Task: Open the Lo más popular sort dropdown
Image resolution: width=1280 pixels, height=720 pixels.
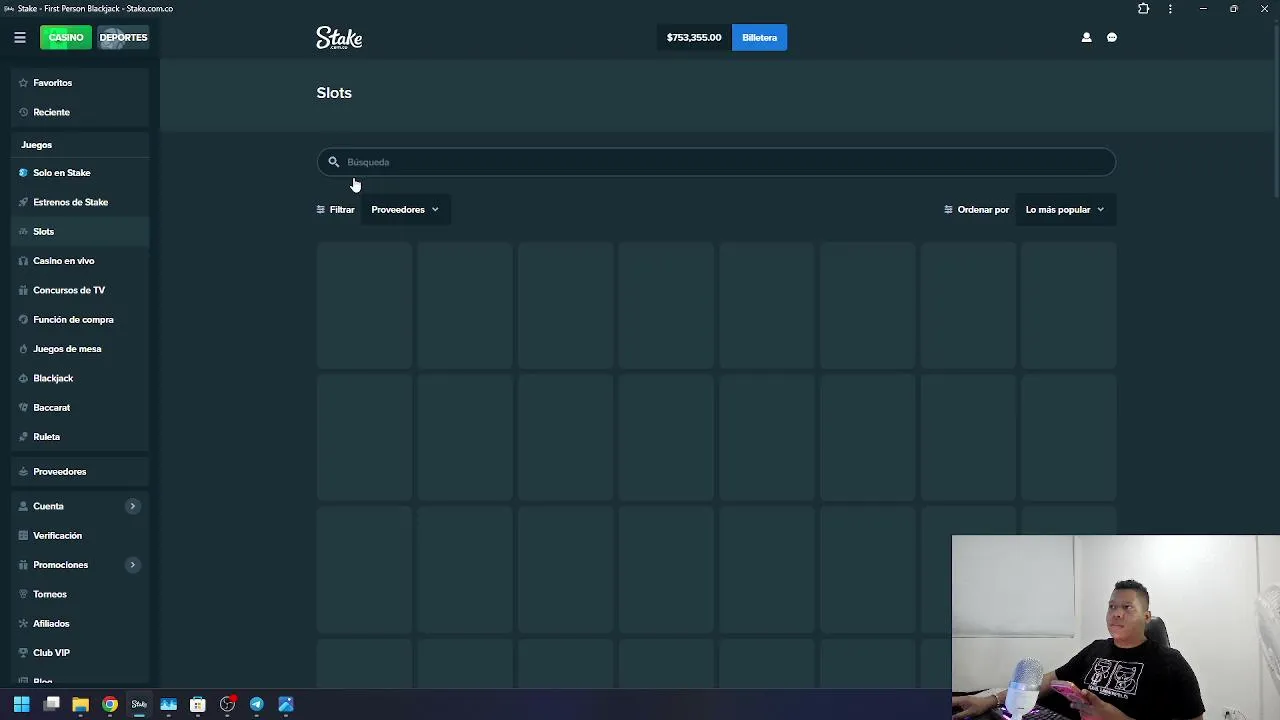Action: tap(1065, 210)
